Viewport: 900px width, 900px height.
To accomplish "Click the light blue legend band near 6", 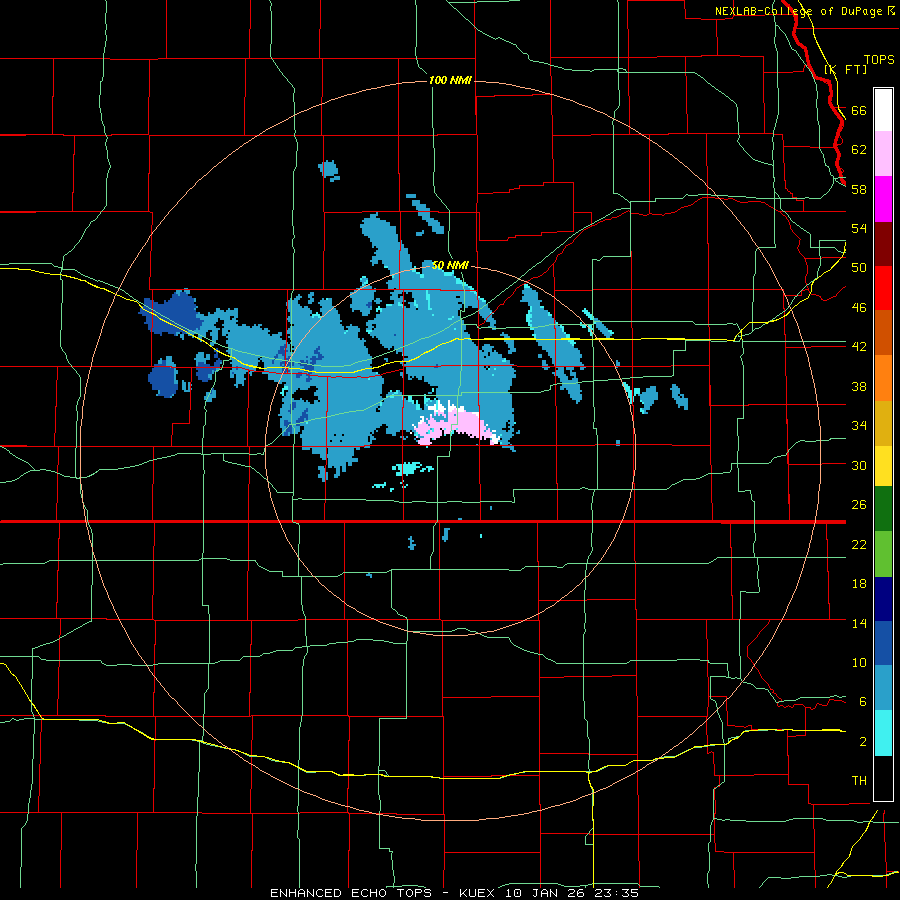I will point(883,688).
